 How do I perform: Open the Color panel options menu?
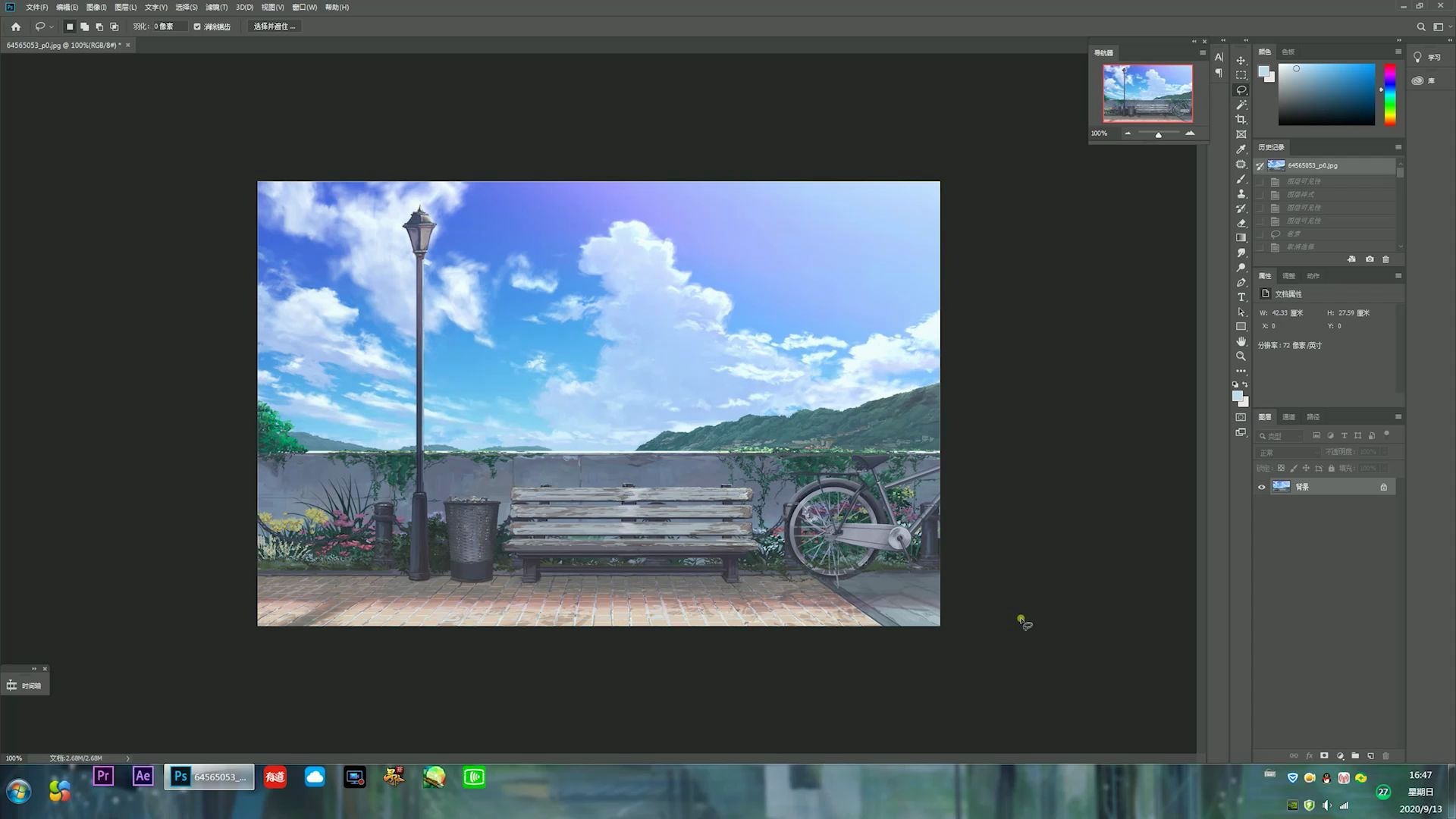(x=1398, y=52)
